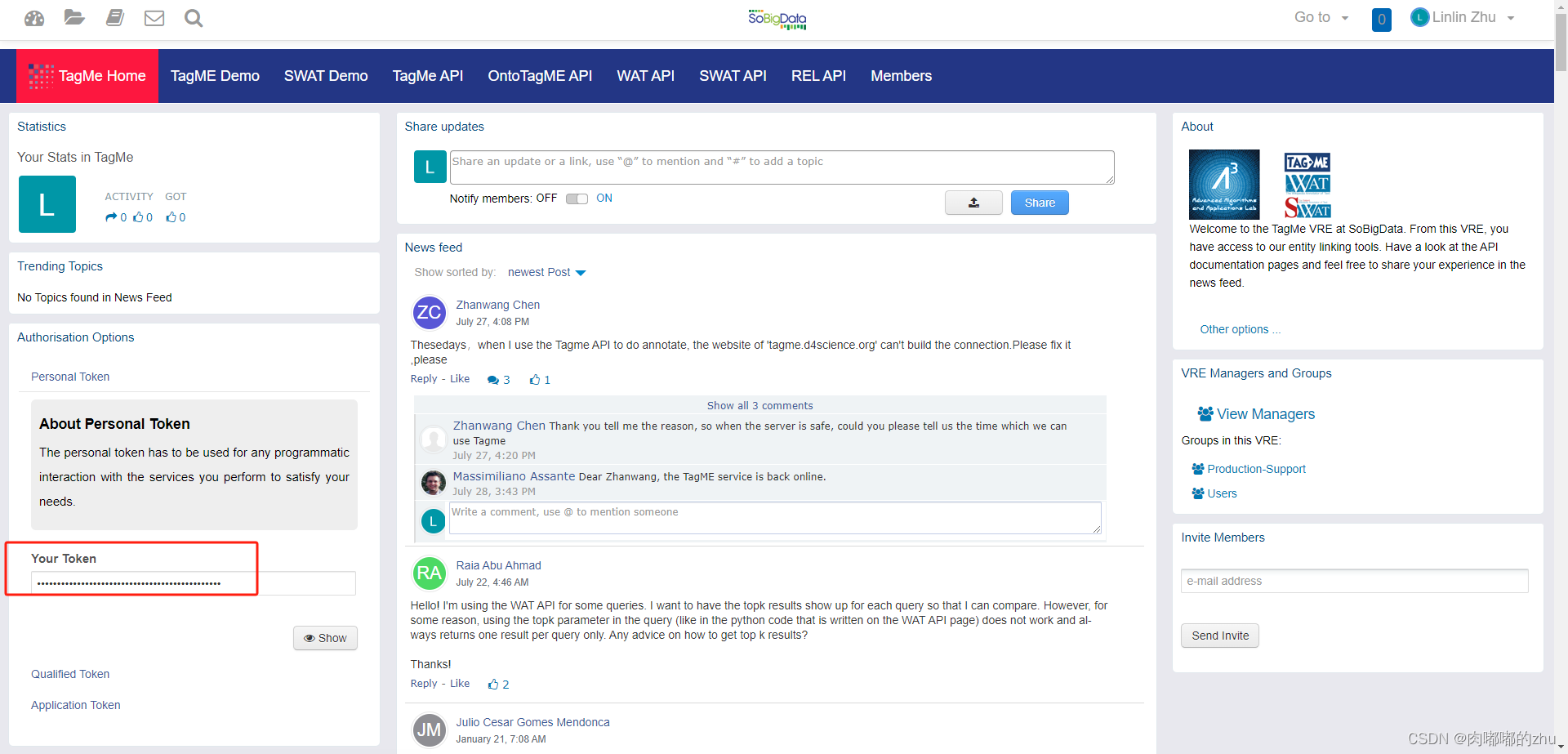Like Raia Abu Ahmad's post
Viewport: 1568px width, 754px height.
pos(460,684)
